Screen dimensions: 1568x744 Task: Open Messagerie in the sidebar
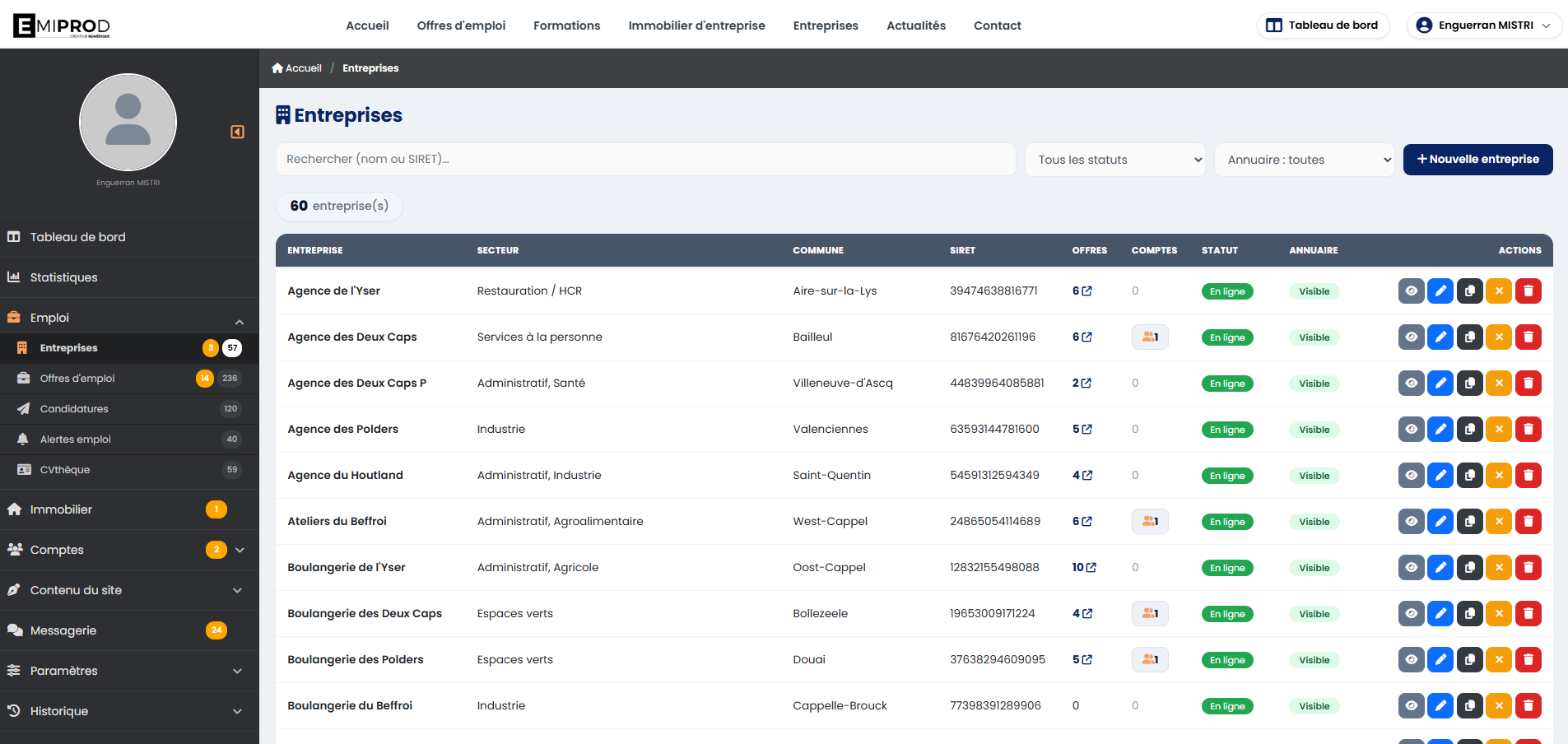click(129, 630)
